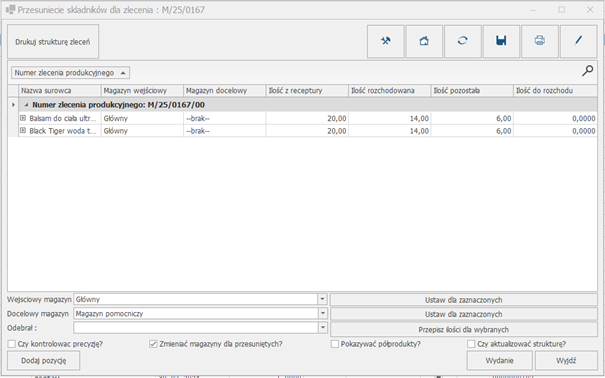Close the Przesuniecie składników window

(590, 10)
